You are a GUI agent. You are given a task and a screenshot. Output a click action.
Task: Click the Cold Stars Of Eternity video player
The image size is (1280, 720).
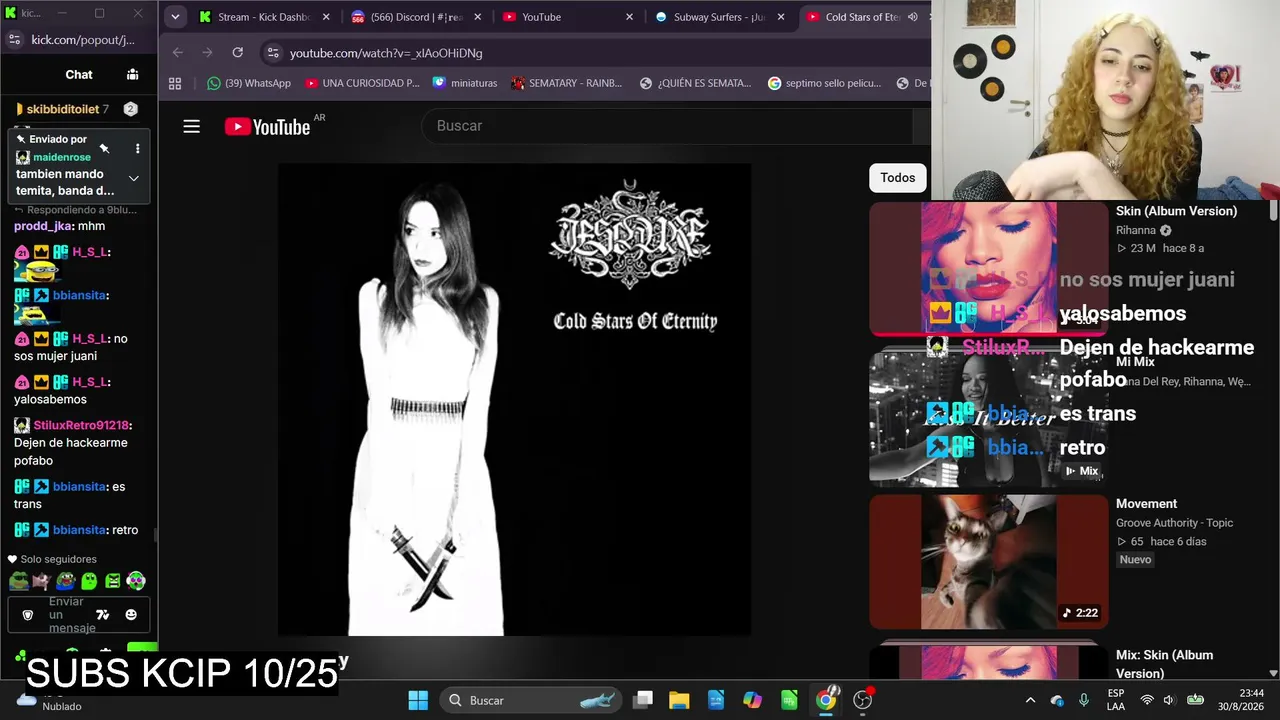click(514, 399)
